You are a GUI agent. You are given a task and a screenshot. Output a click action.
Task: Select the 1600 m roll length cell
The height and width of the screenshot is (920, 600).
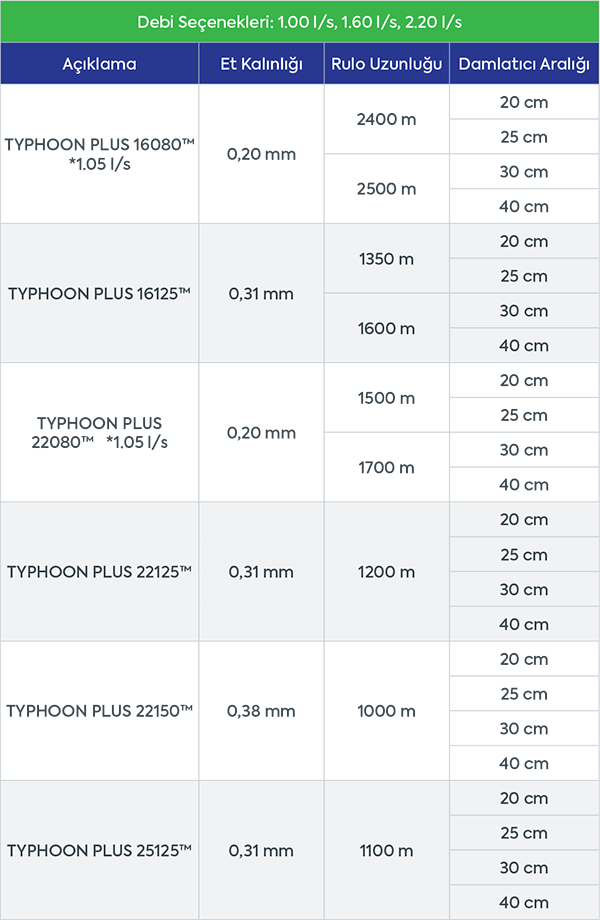[386, 328]
